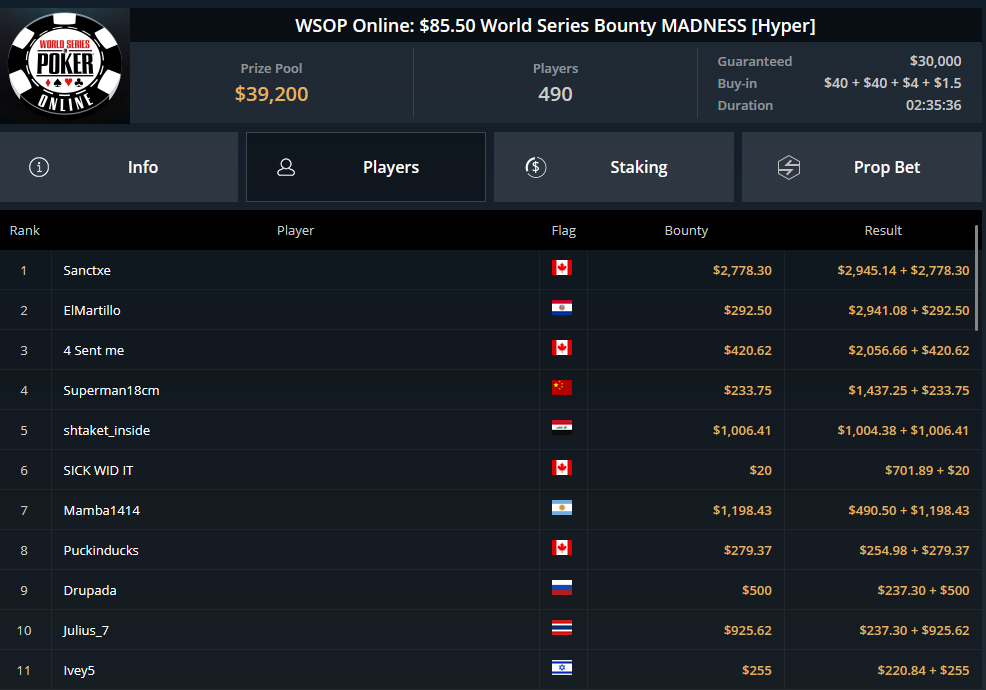Click the Result column header
The height and width of the screenshot is (690, 986).
[883, 231]
